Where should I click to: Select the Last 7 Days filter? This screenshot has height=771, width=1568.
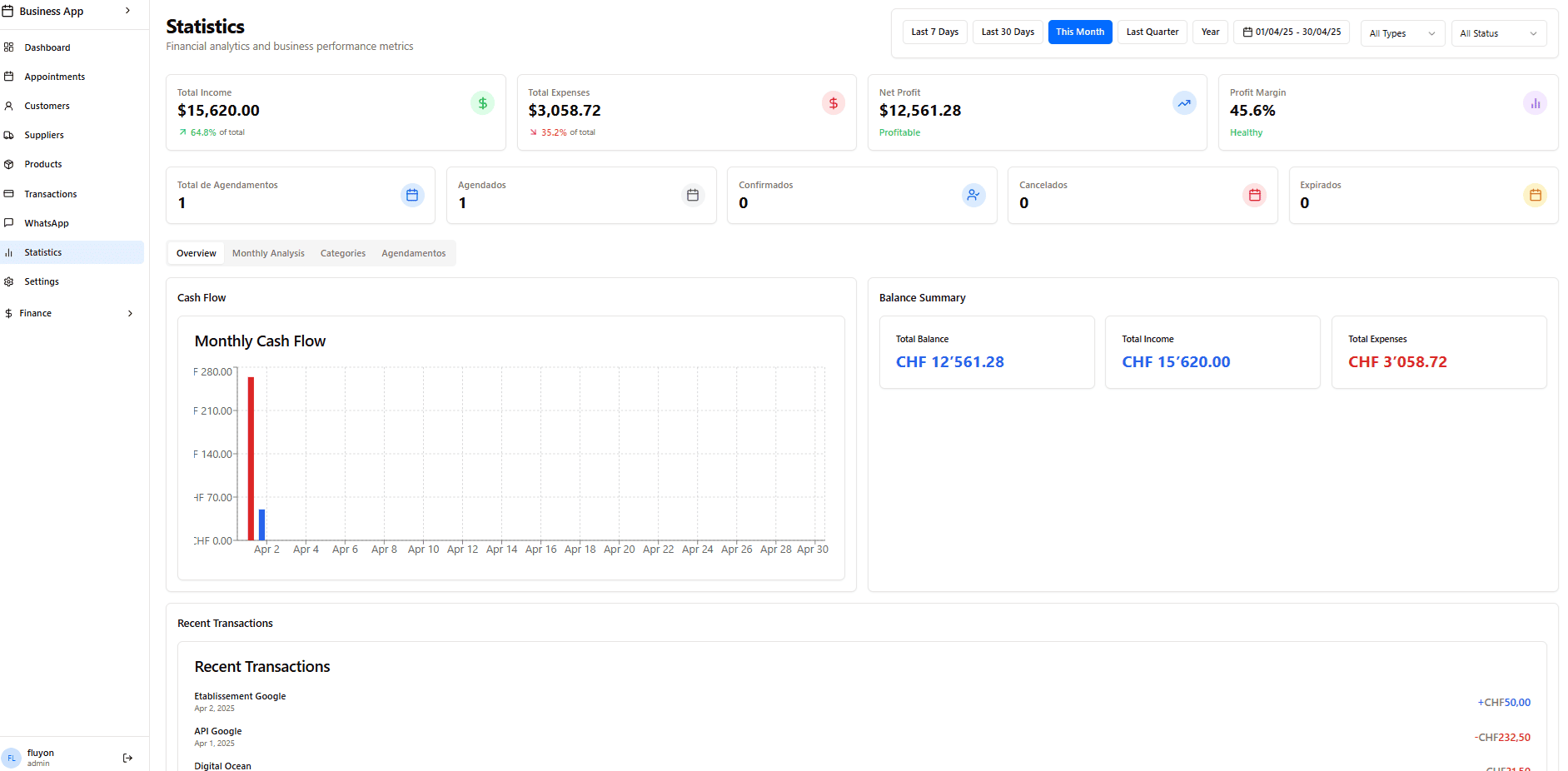934,32
